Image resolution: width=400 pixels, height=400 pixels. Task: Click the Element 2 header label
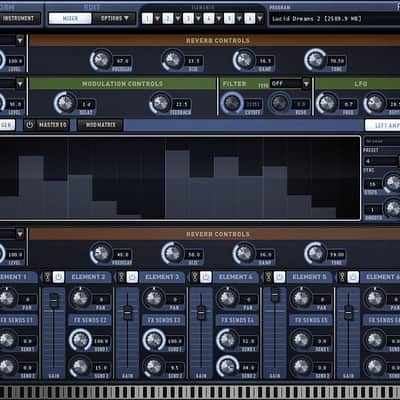[x=88, y=277]
